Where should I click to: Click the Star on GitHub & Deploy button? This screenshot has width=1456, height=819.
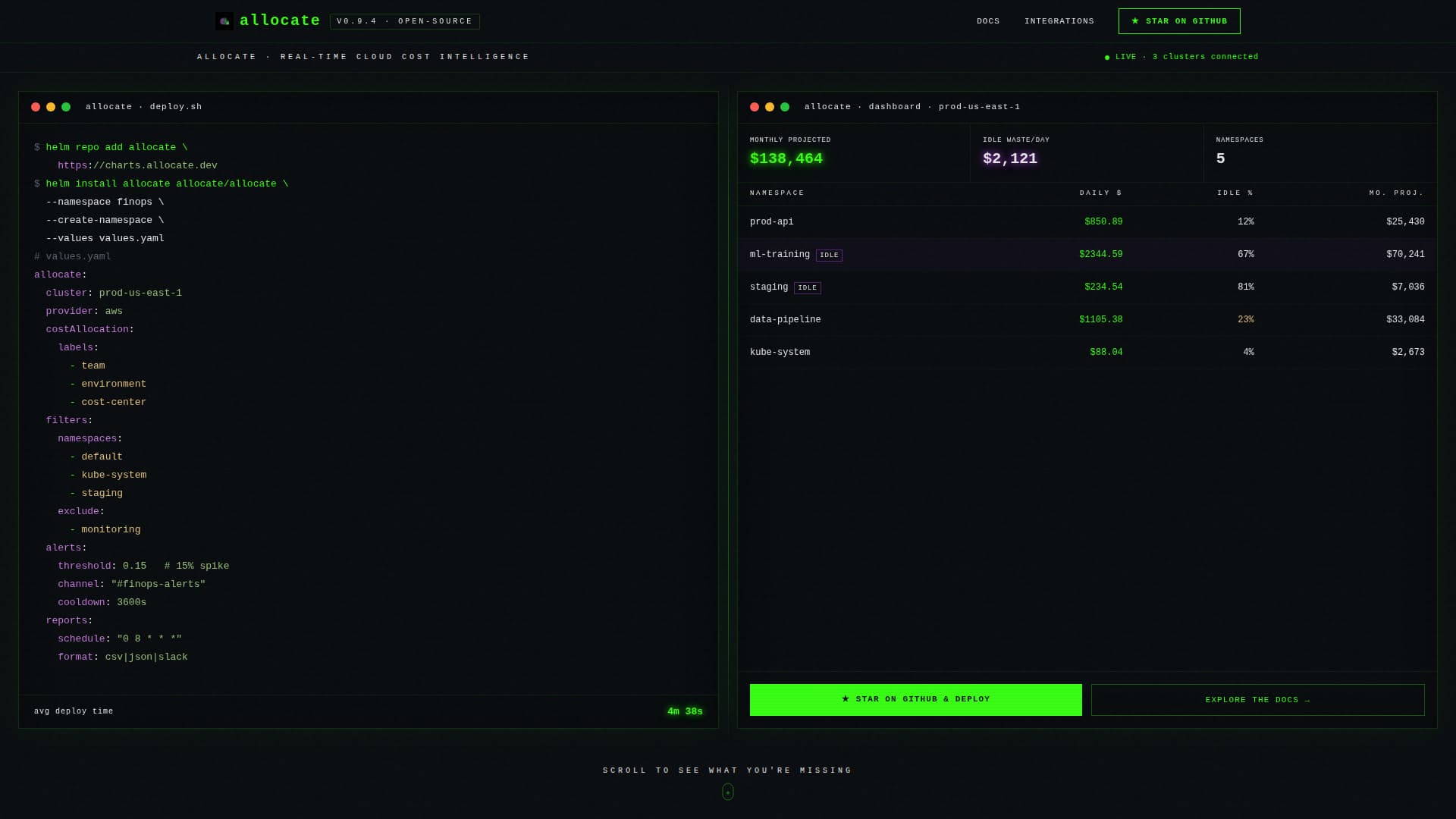(916, 700)
